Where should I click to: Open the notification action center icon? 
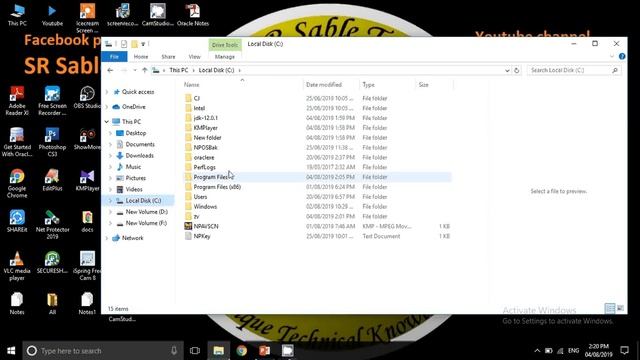(x=624, y=351)
